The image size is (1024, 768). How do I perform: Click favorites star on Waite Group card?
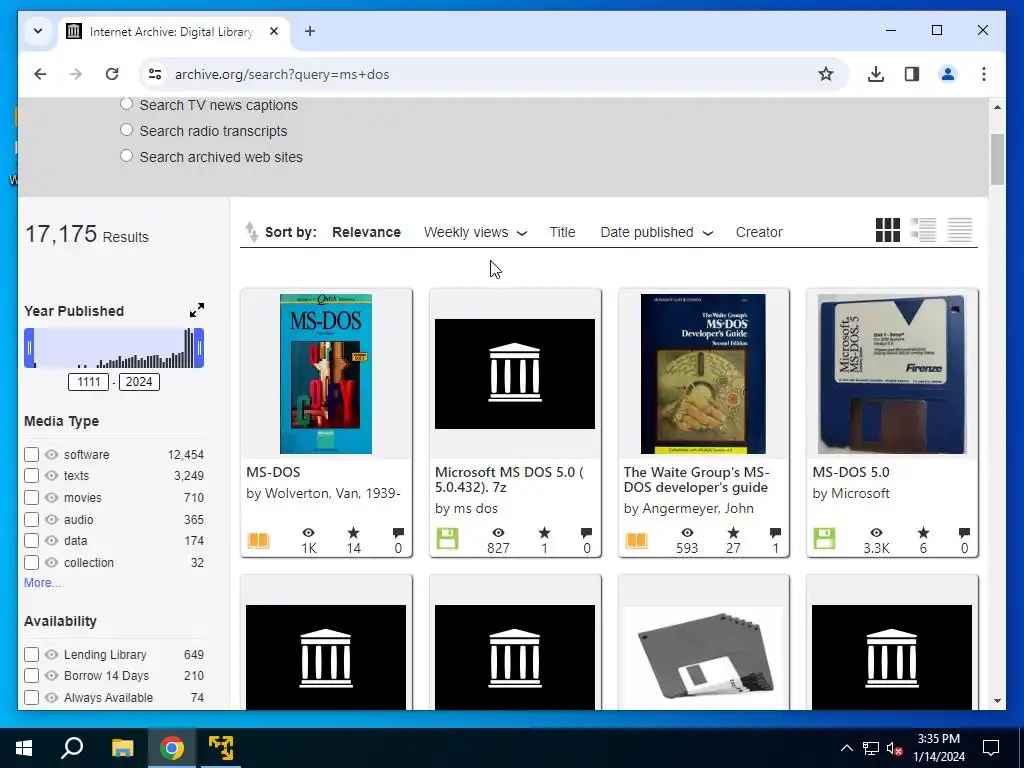point(733,533)
